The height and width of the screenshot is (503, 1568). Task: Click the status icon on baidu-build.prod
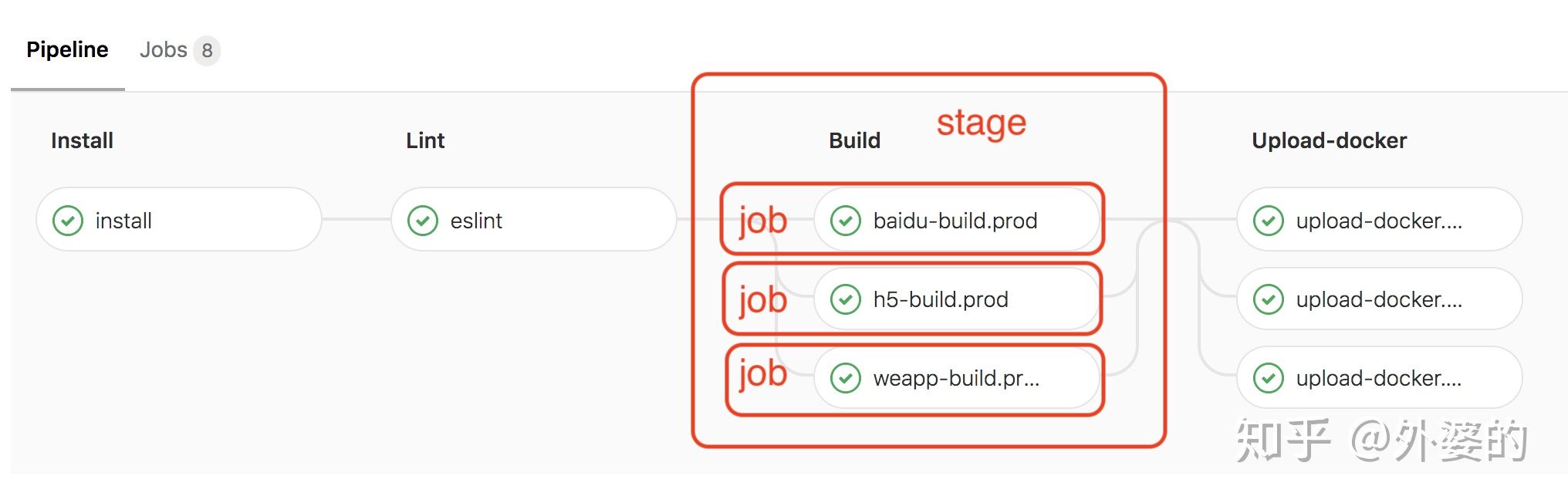(x=847, y=220)
